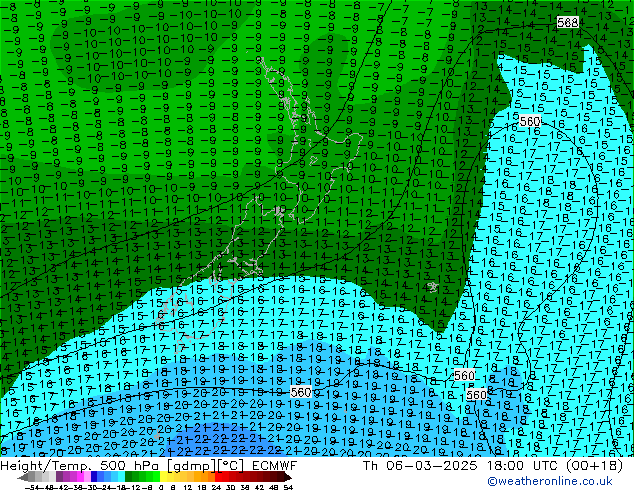Click the dark blue swatch in the legend
Viewport: 634px width, 490px height.
click(94, 478)
